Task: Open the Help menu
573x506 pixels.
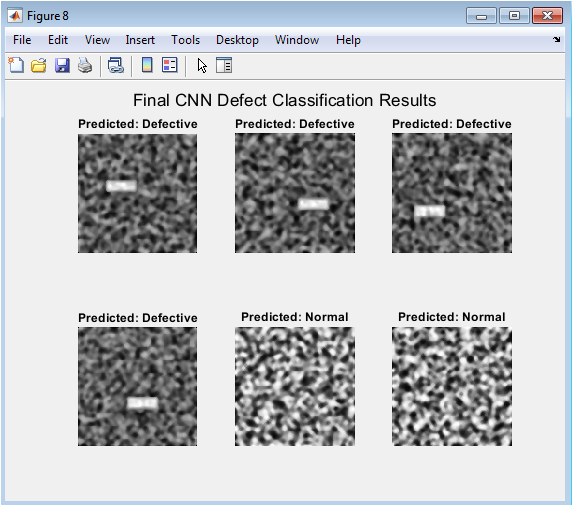Action: 348,40
